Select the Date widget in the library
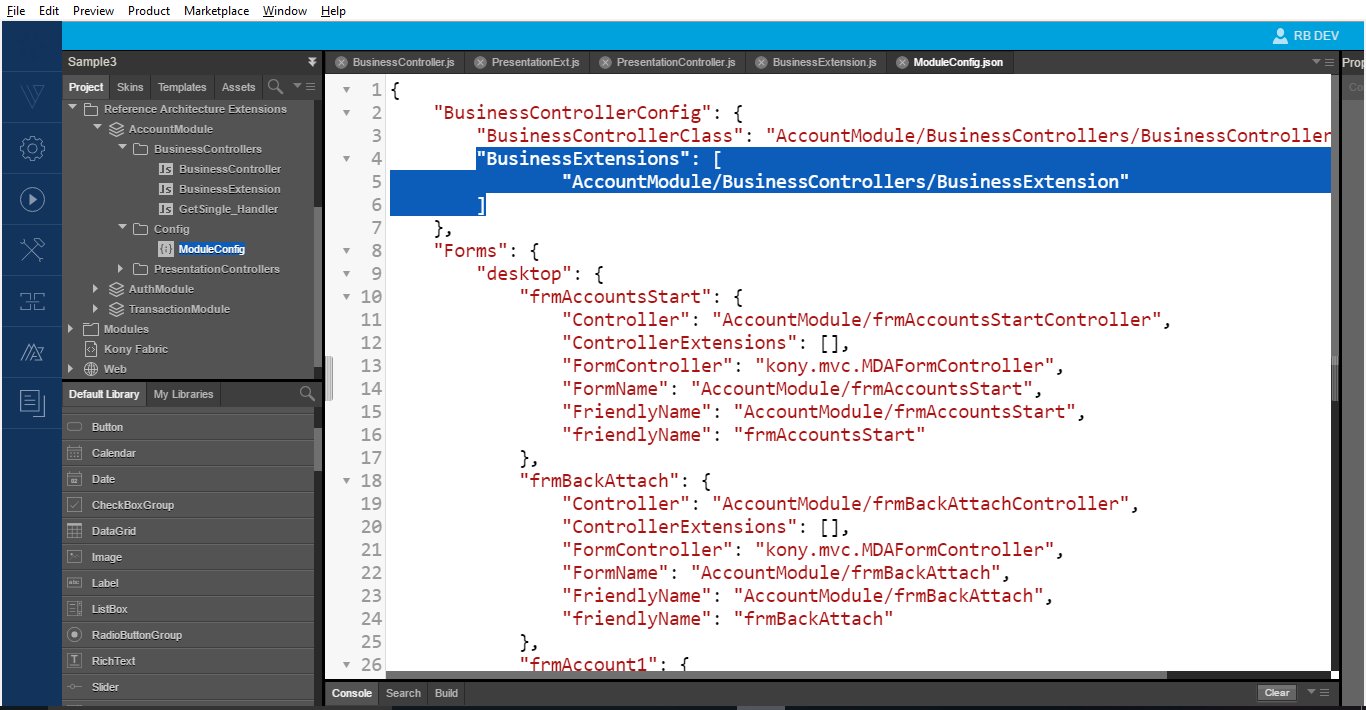This screenshot has width=1366, height=710. click(x=188, y=479)
